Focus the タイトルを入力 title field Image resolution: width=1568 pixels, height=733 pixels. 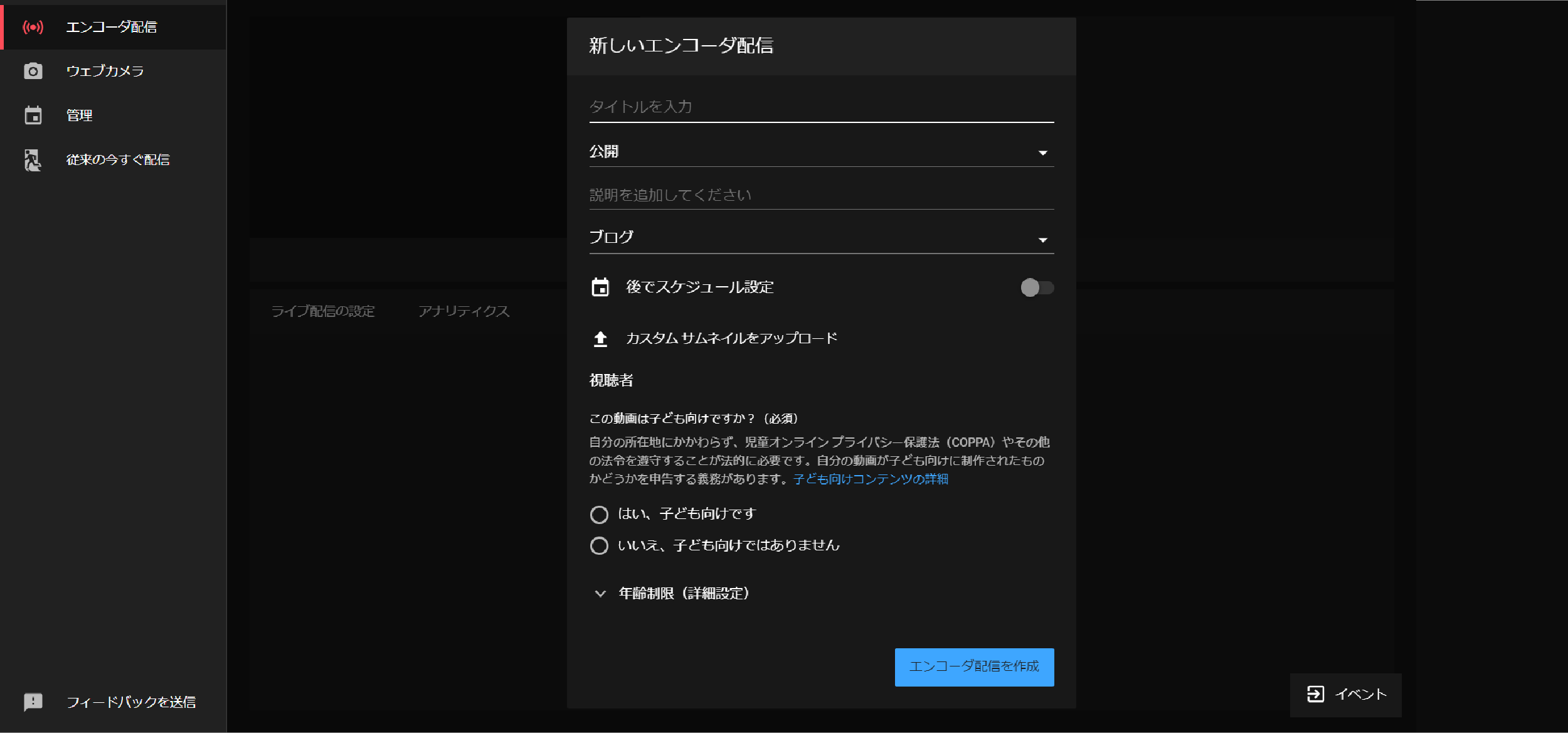[x=822, y=107]
